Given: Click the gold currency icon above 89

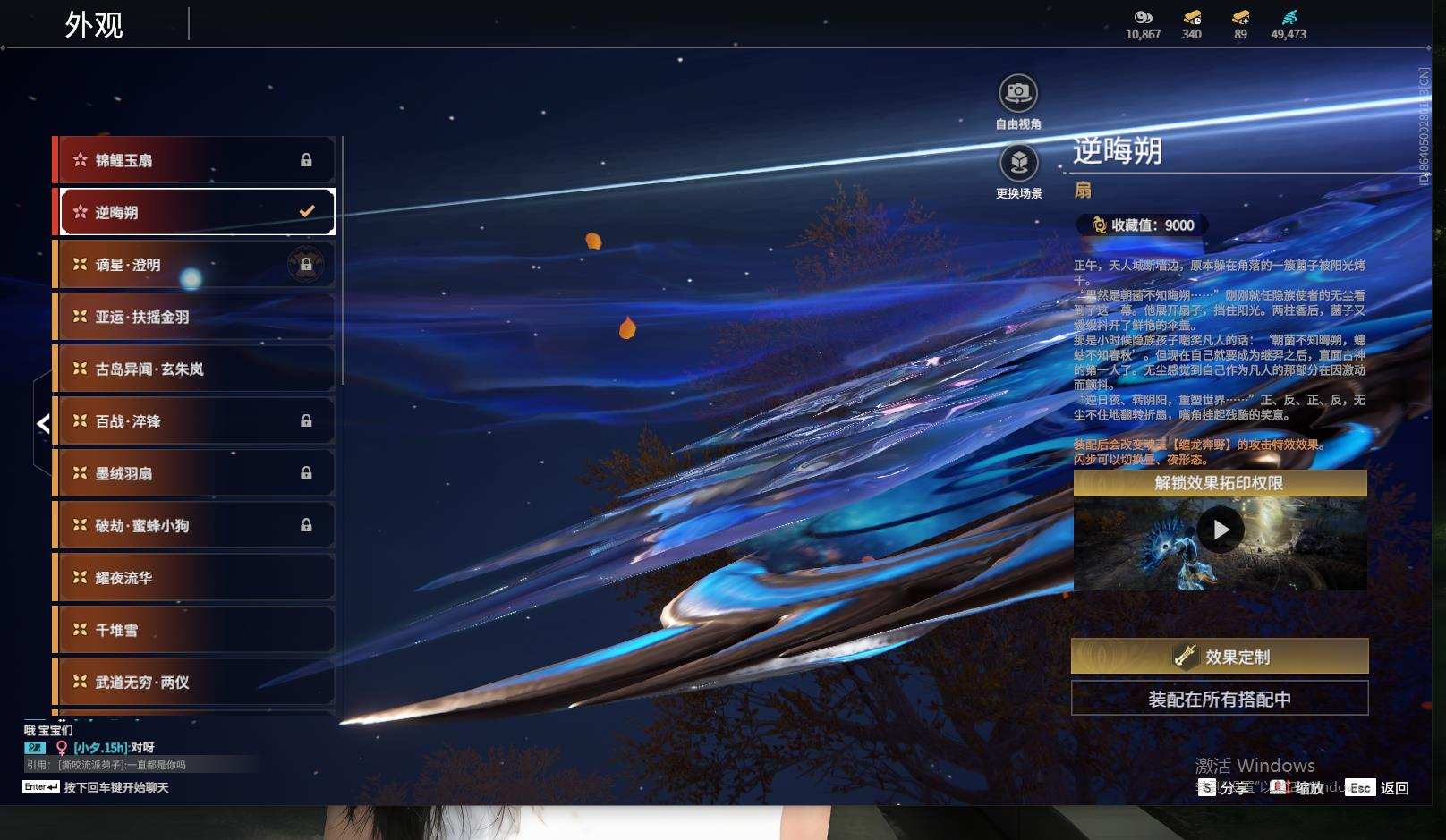Looking at the screenshot, I should (1240, 17).
